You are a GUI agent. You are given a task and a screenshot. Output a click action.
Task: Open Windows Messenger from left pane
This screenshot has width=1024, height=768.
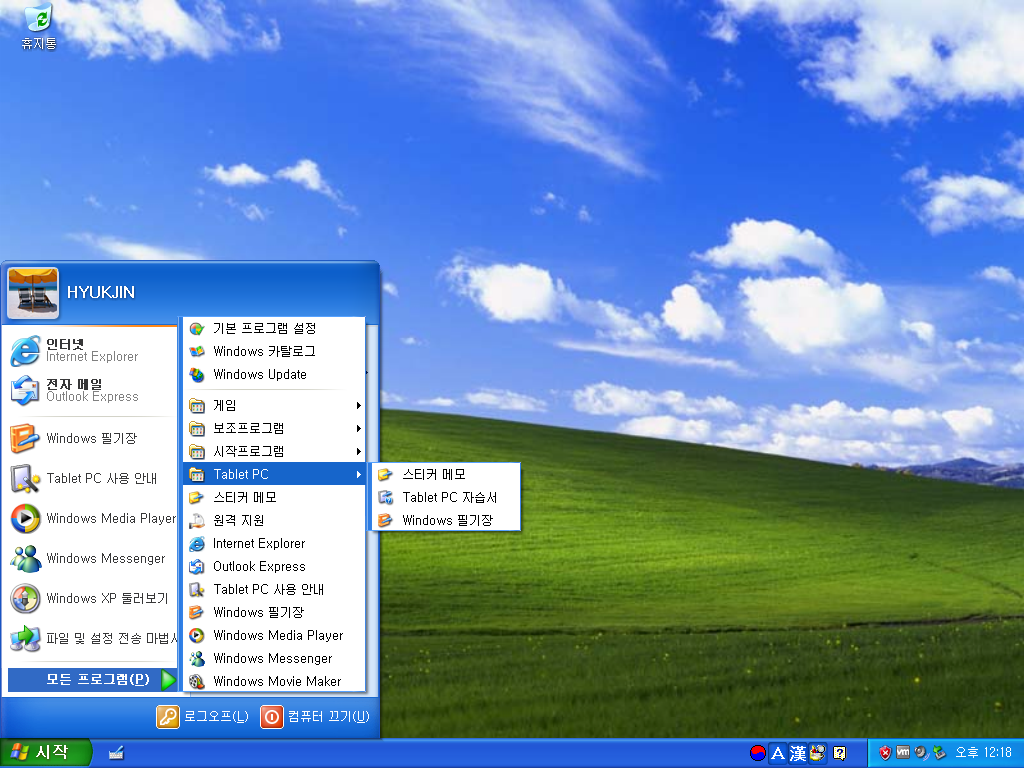click(90, 558)
